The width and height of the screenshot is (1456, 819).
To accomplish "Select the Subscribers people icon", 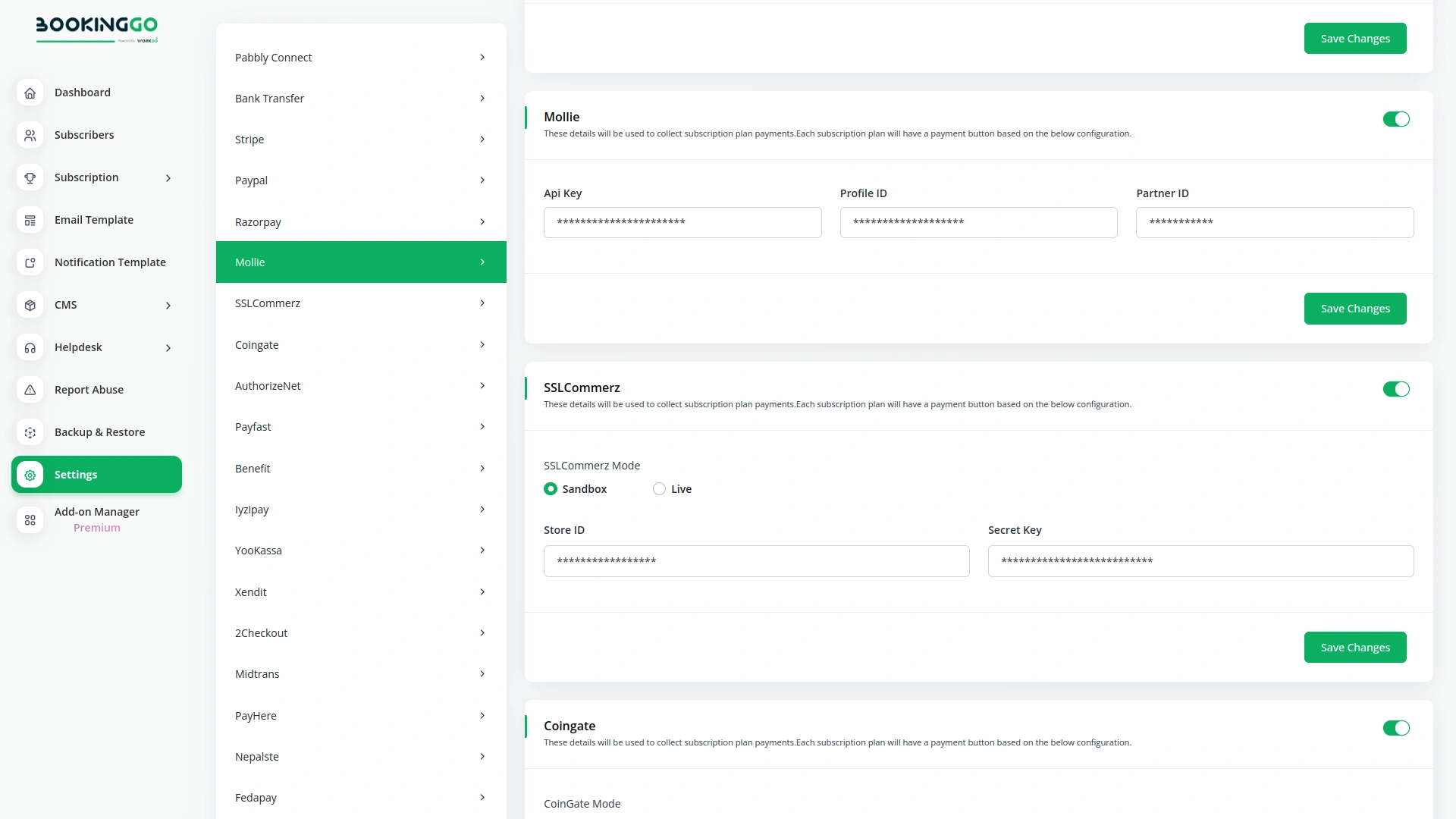I will pos(30,135).
